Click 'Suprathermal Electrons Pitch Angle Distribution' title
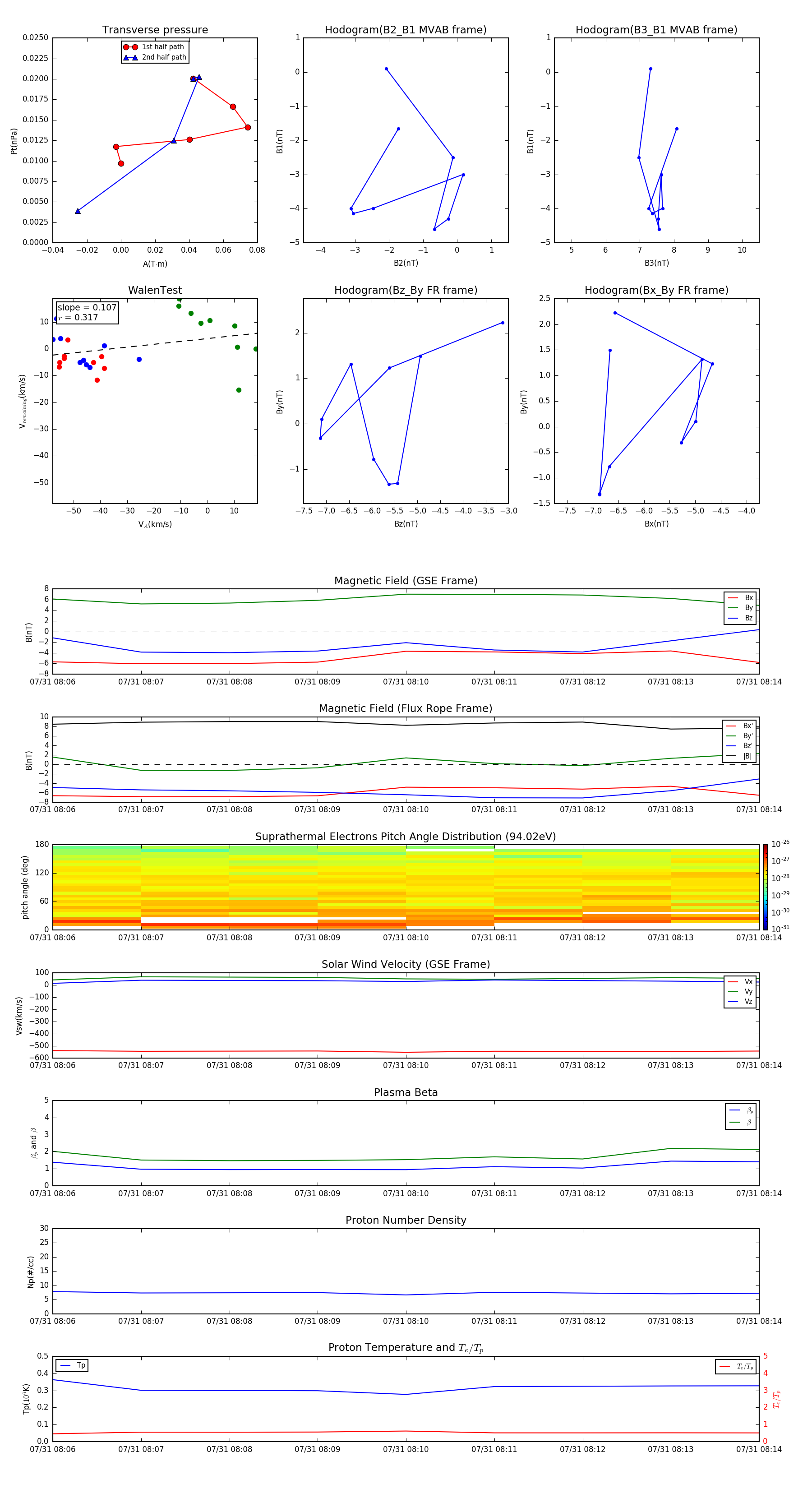 coord(406,837)
